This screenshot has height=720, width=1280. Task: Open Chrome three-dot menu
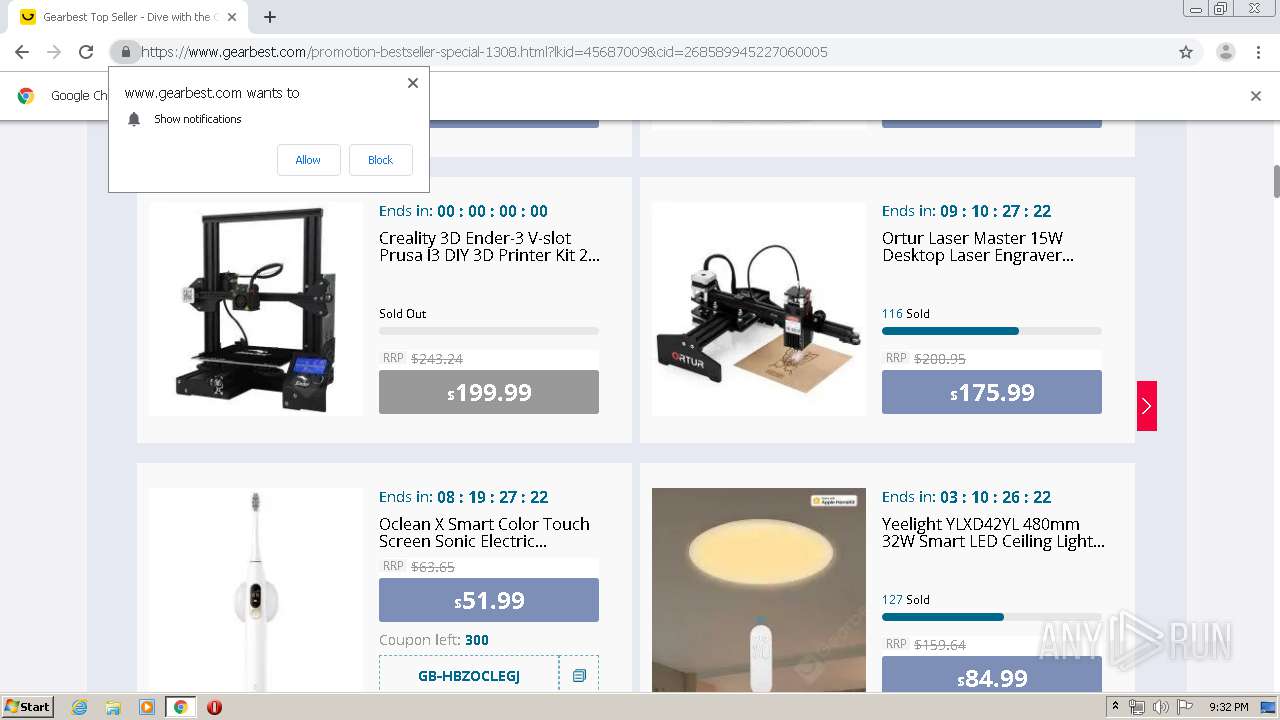pyautogui.click(x=1258, y=52)
